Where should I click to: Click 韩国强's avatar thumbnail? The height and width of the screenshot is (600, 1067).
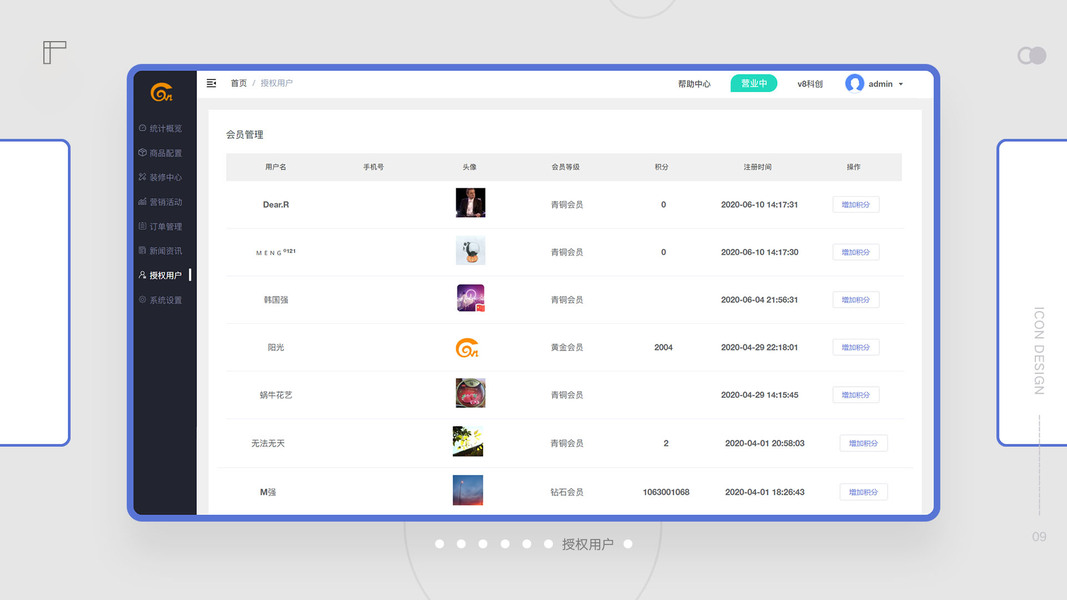tap(470, 298)
